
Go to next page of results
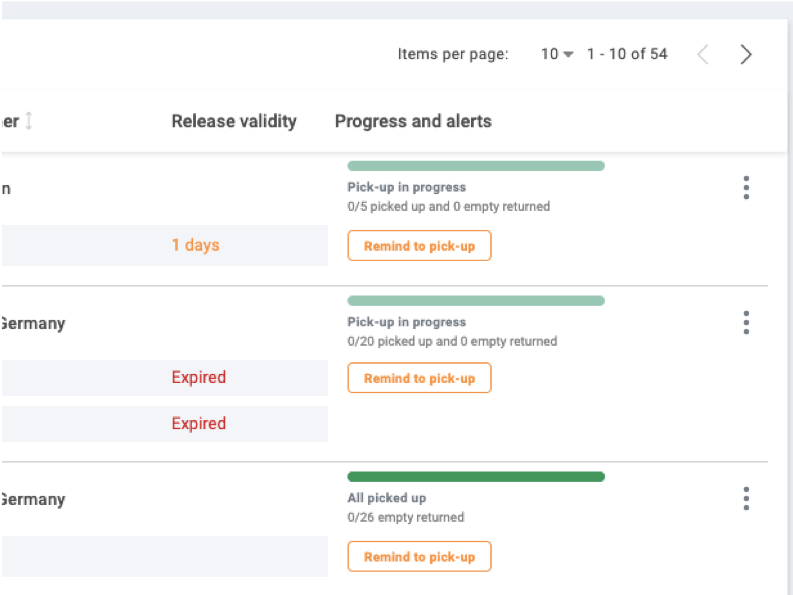click(746, 54)
